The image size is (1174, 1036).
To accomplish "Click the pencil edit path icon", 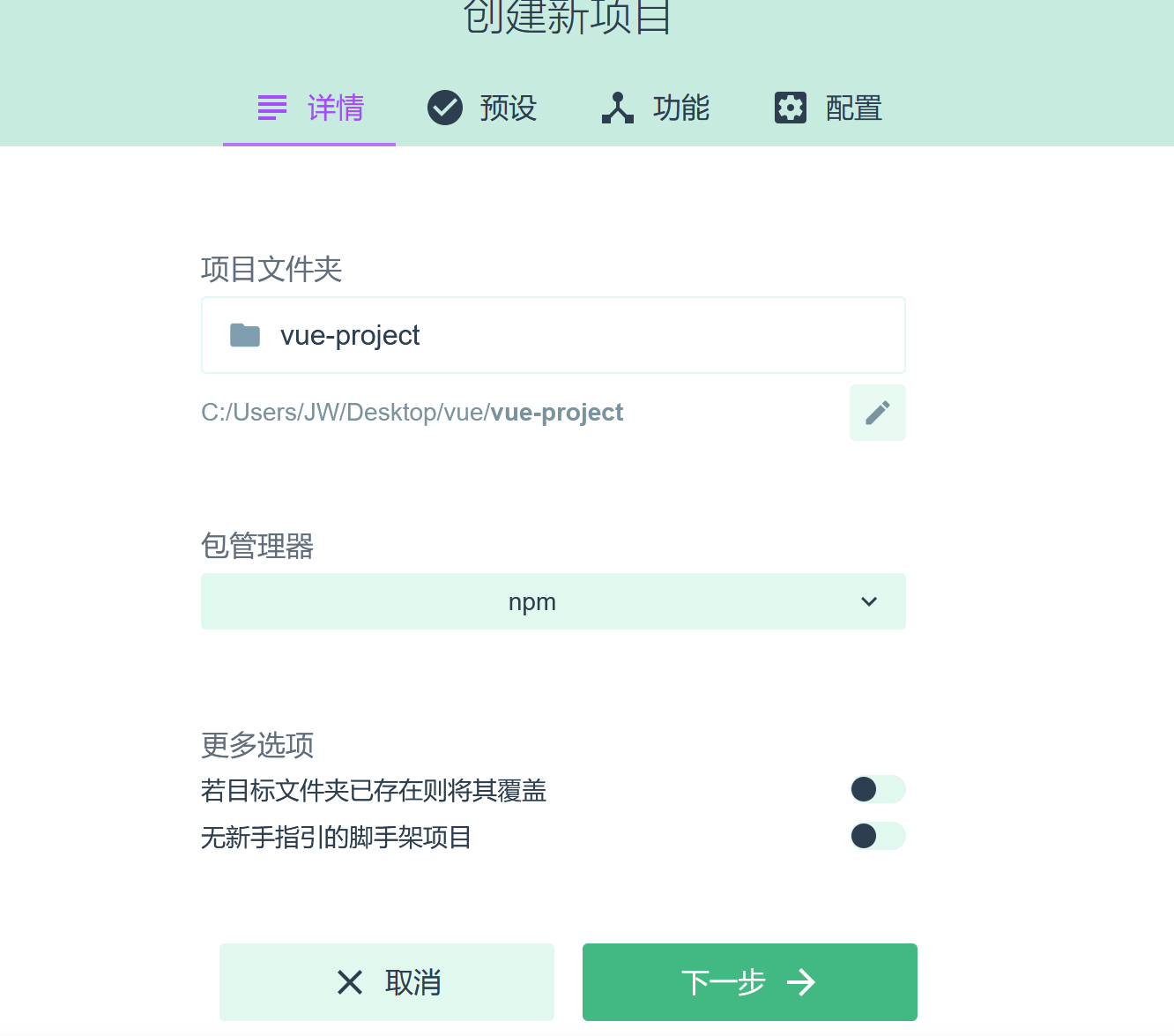I will click(878, 413).
